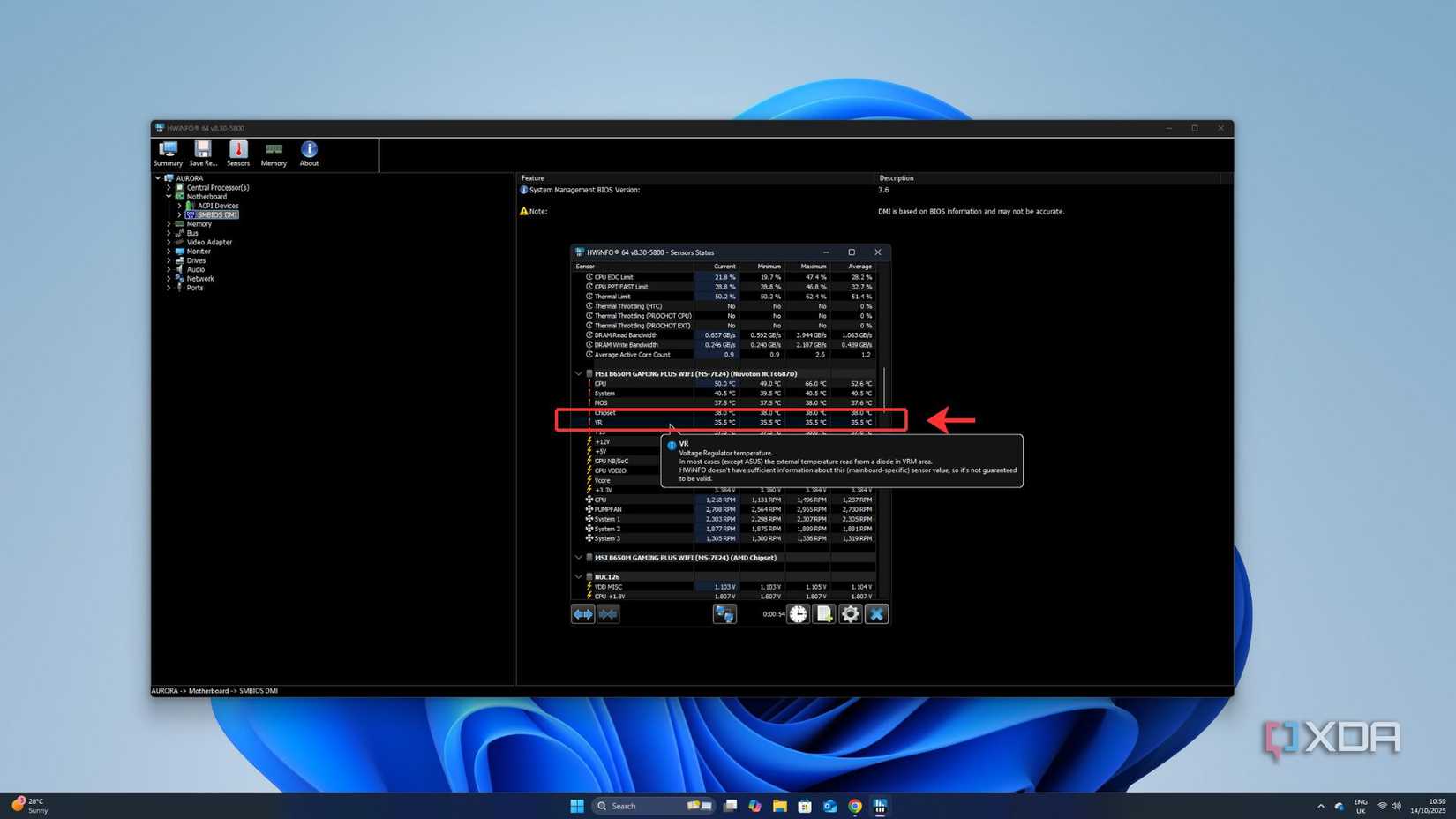Image resolution: width=1456 pixels, height=819 pixels.
Task: Click the Memory toolbar icon
Action: click(274, 153)
